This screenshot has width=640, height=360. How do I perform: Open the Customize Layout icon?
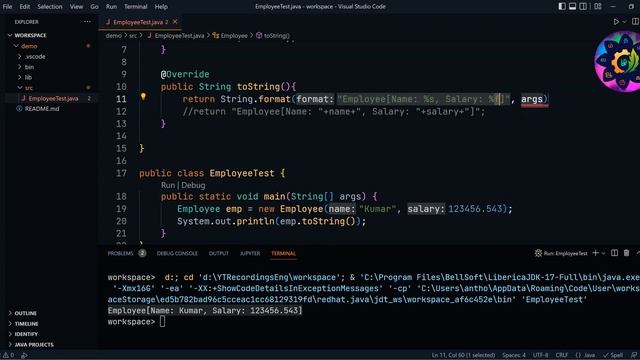[x=598, y=7]
